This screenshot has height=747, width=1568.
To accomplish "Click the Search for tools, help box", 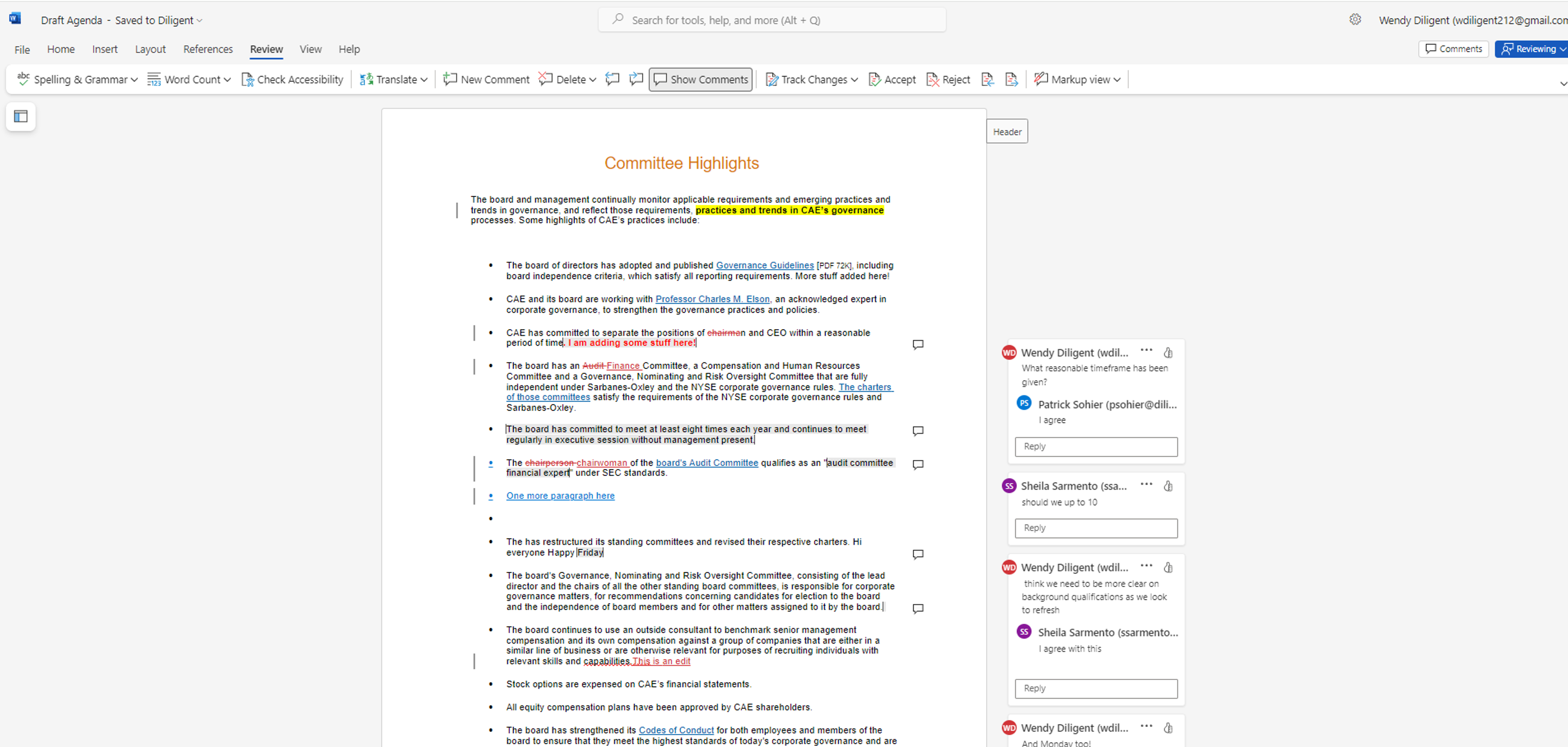I will (x=772, y=20).
